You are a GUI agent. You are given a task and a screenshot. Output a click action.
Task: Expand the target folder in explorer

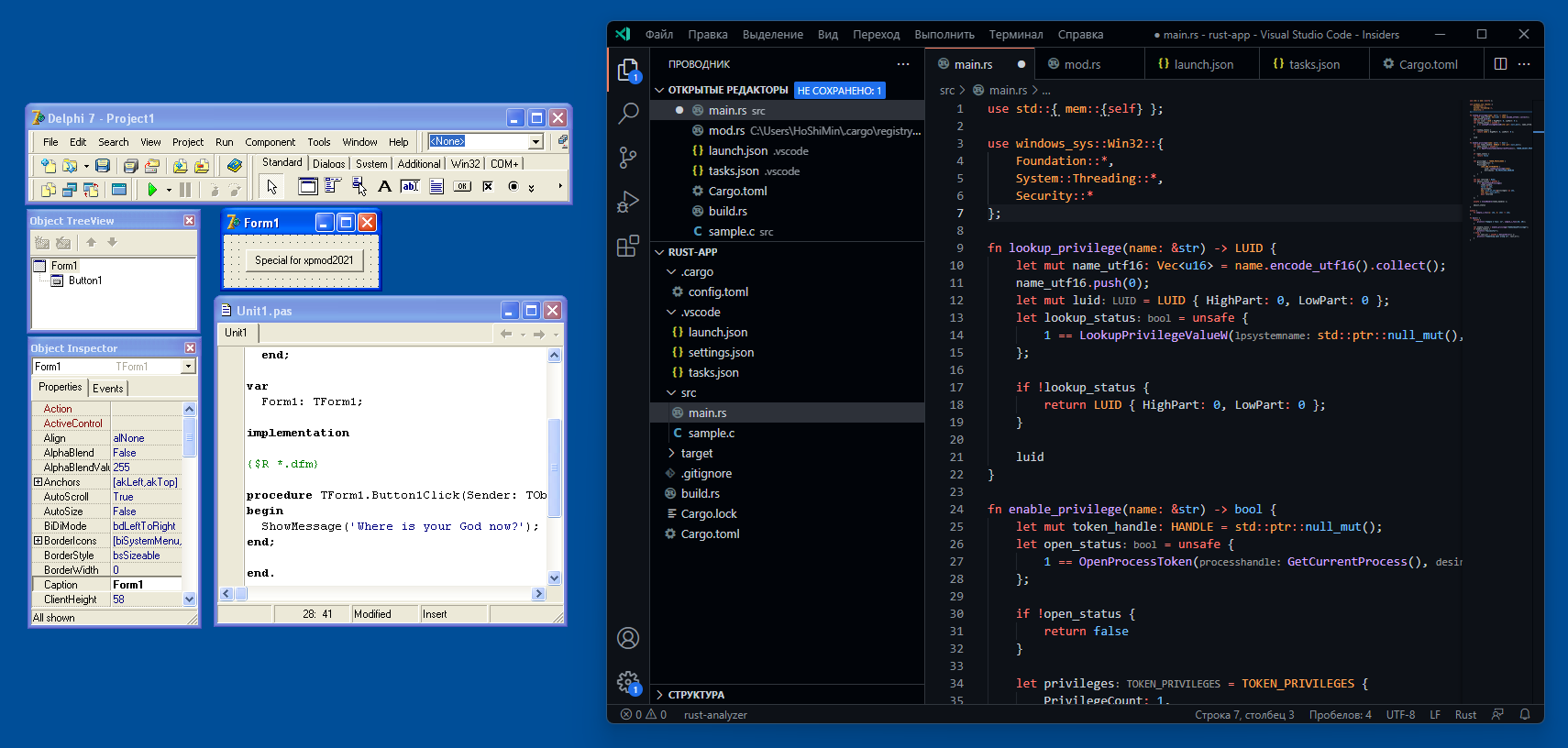point(696,454)
